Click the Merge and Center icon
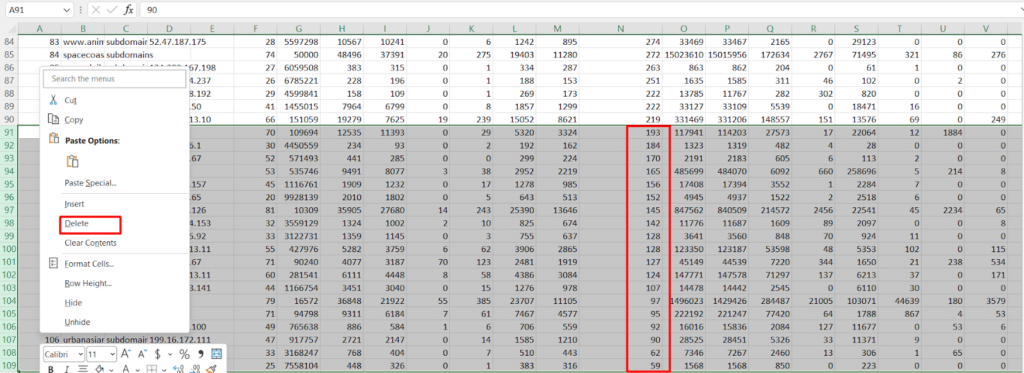 tap(216, 354)
